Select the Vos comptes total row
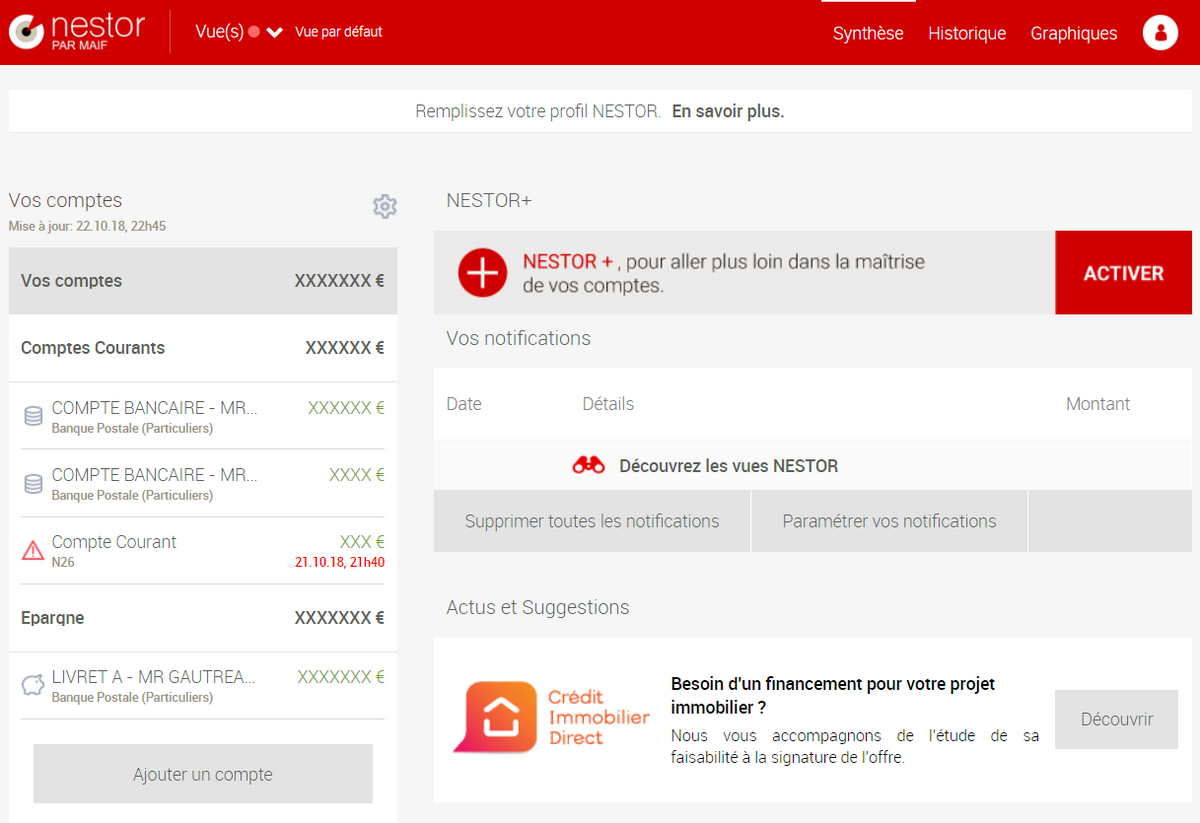This screenshot has height=823, width=1200. (x=203, y=281)
